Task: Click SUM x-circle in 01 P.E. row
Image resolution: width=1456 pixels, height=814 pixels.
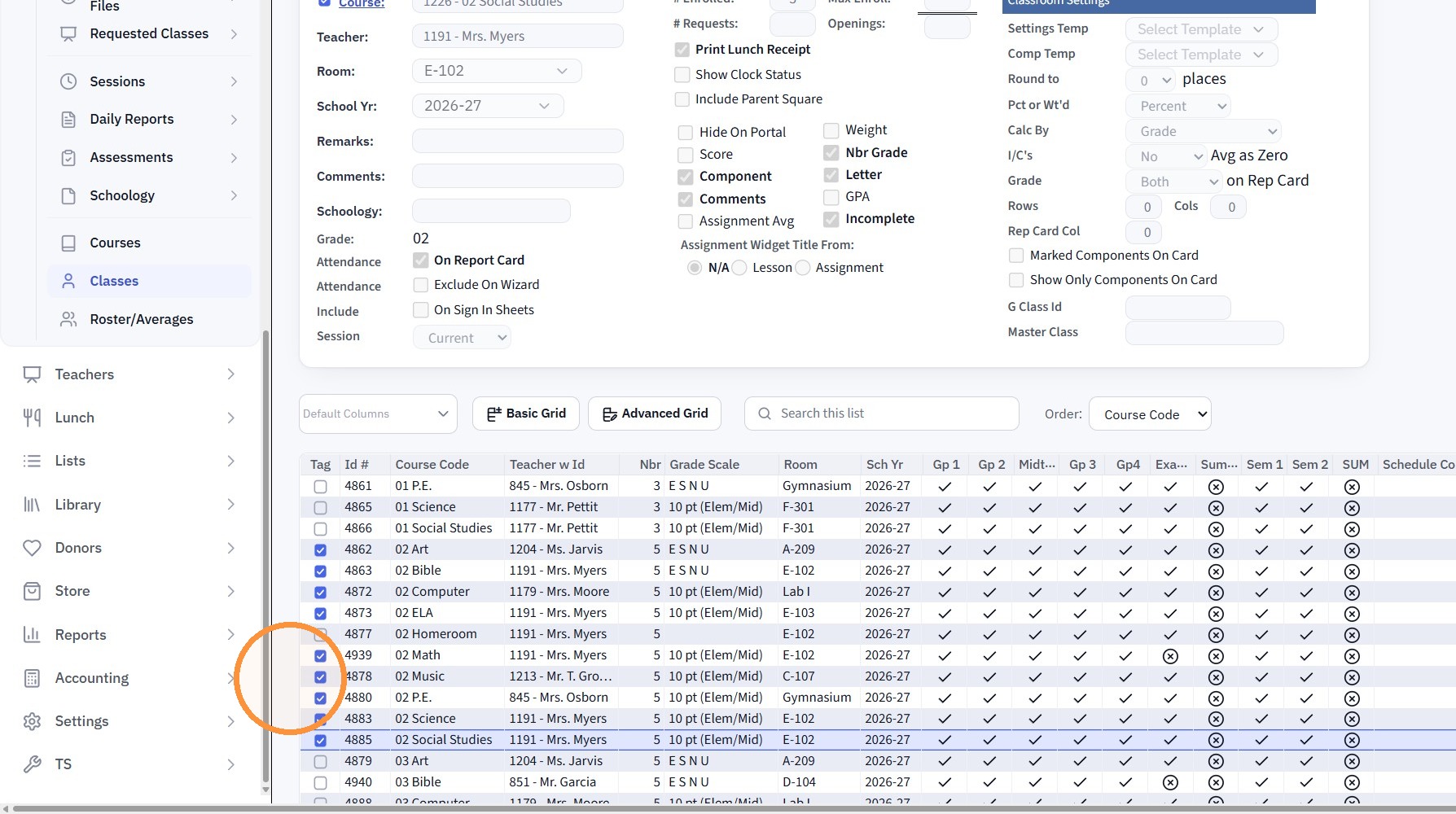Action: click(1352, 487)
